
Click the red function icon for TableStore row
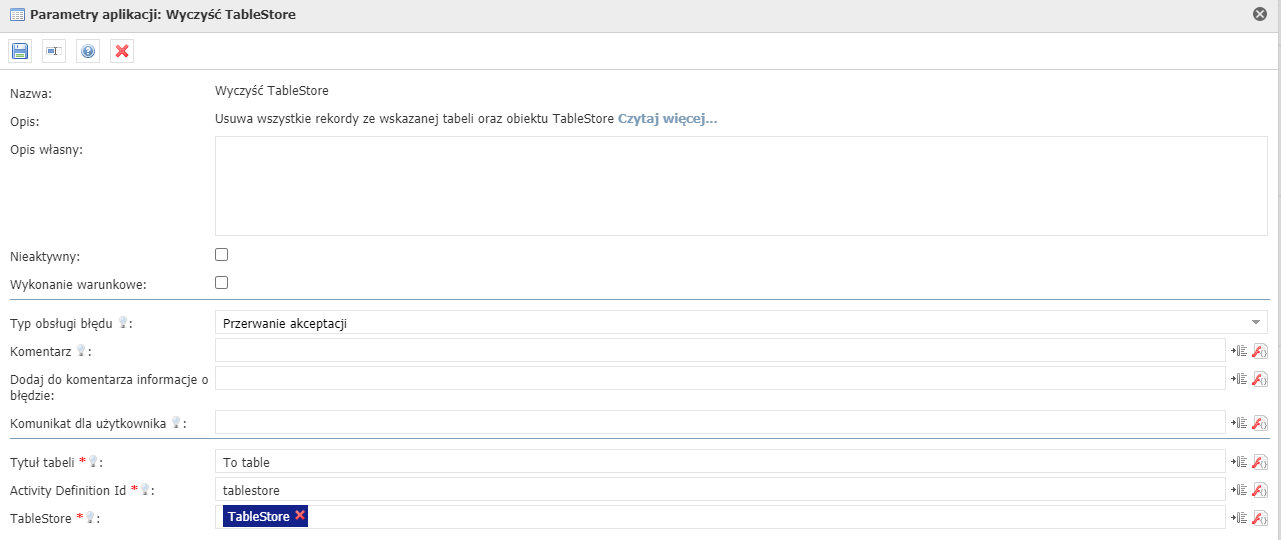(x=1260, y=518)
